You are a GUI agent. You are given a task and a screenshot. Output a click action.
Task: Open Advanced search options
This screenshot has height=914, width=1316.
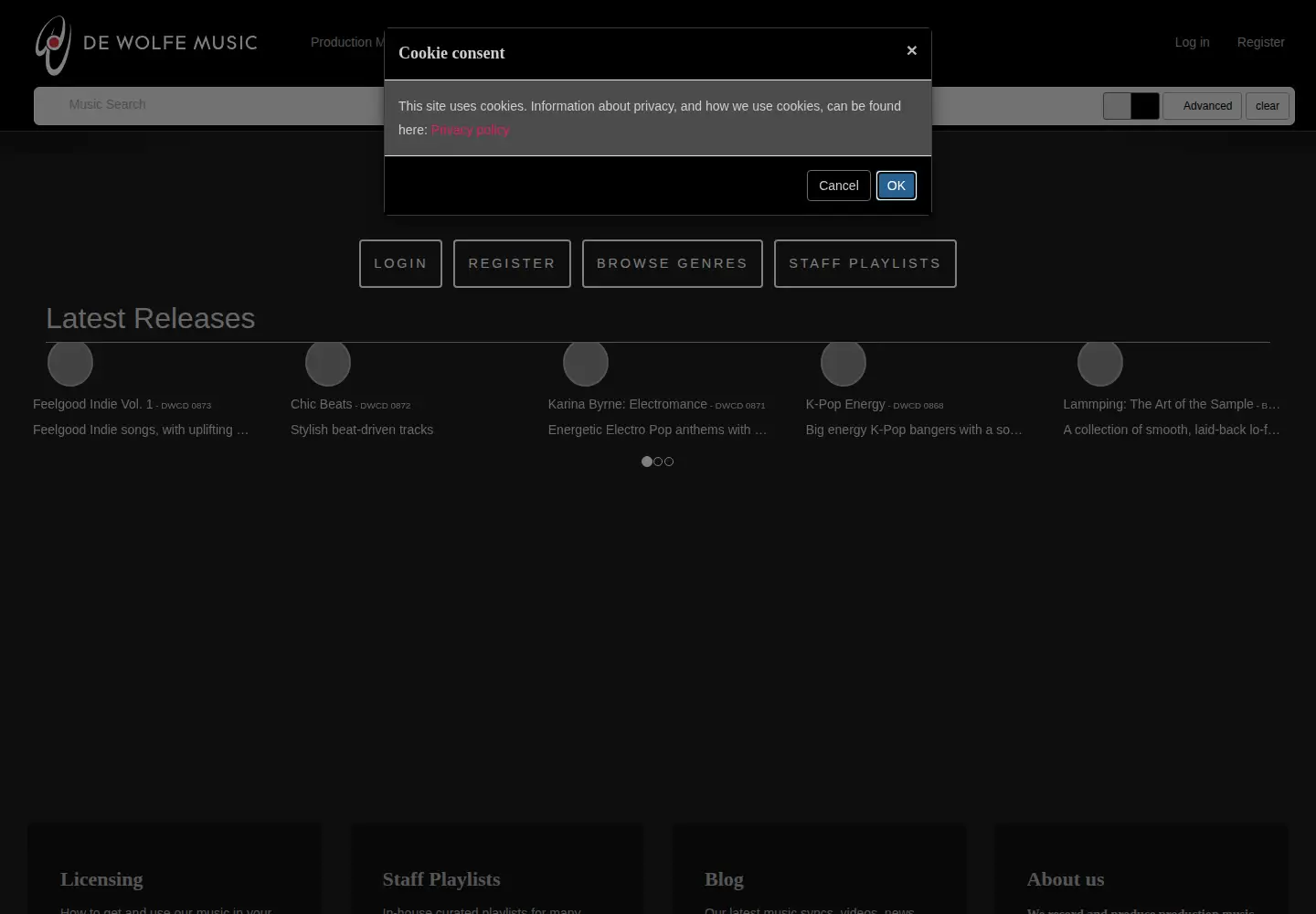1203,106
